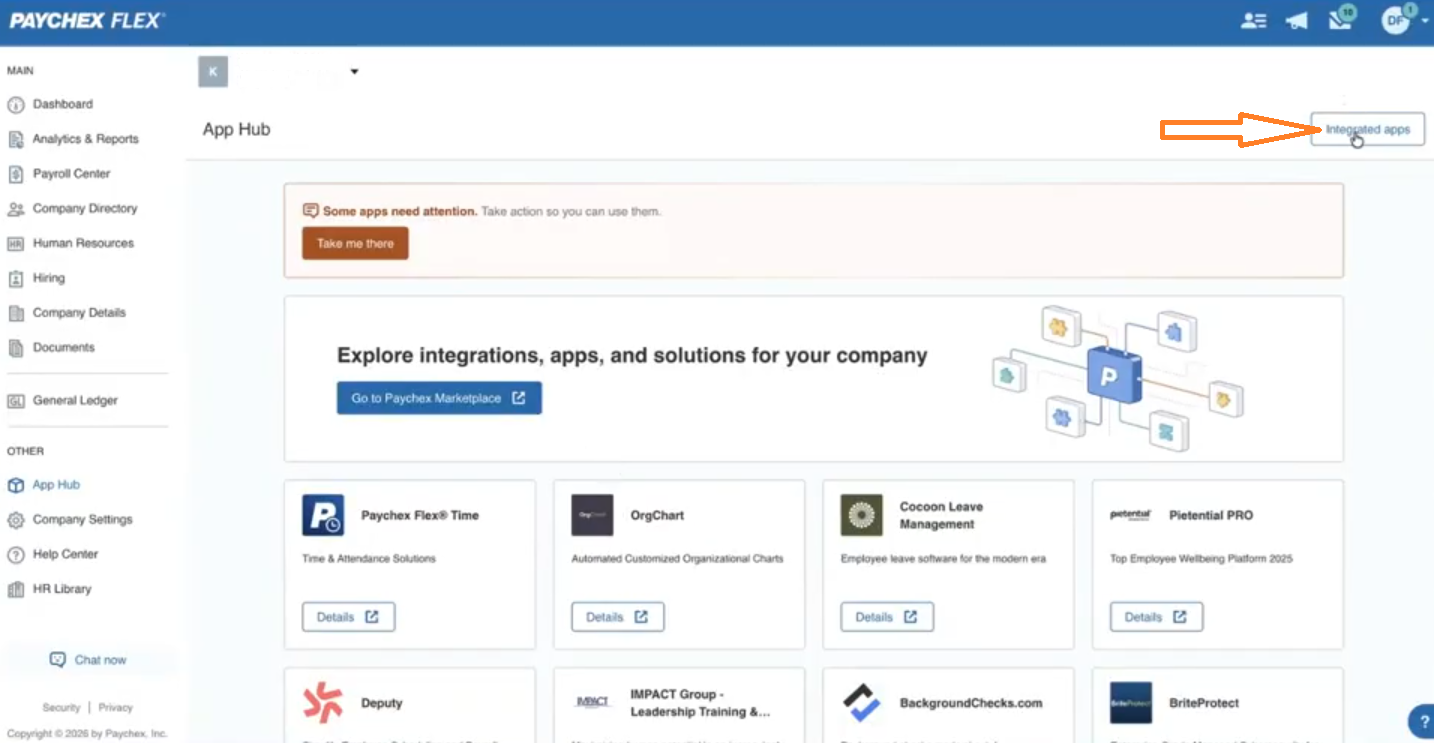This screenshot has height=743, width=1434.
Task: Click the DF user avatar
Action: pos(1396,20)
